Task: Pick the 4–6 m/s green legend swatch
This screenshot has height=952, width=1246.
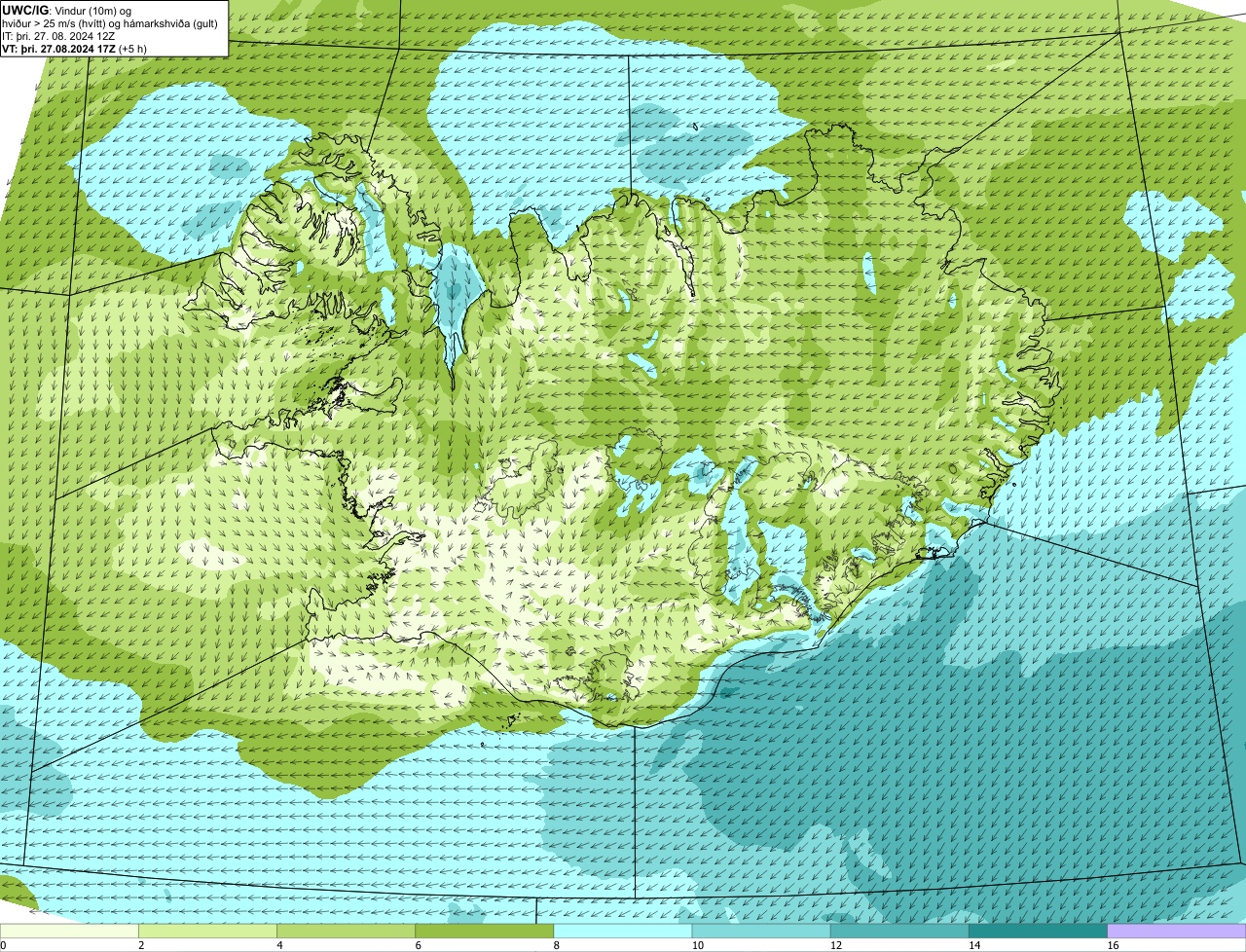Action: (347, 931)
